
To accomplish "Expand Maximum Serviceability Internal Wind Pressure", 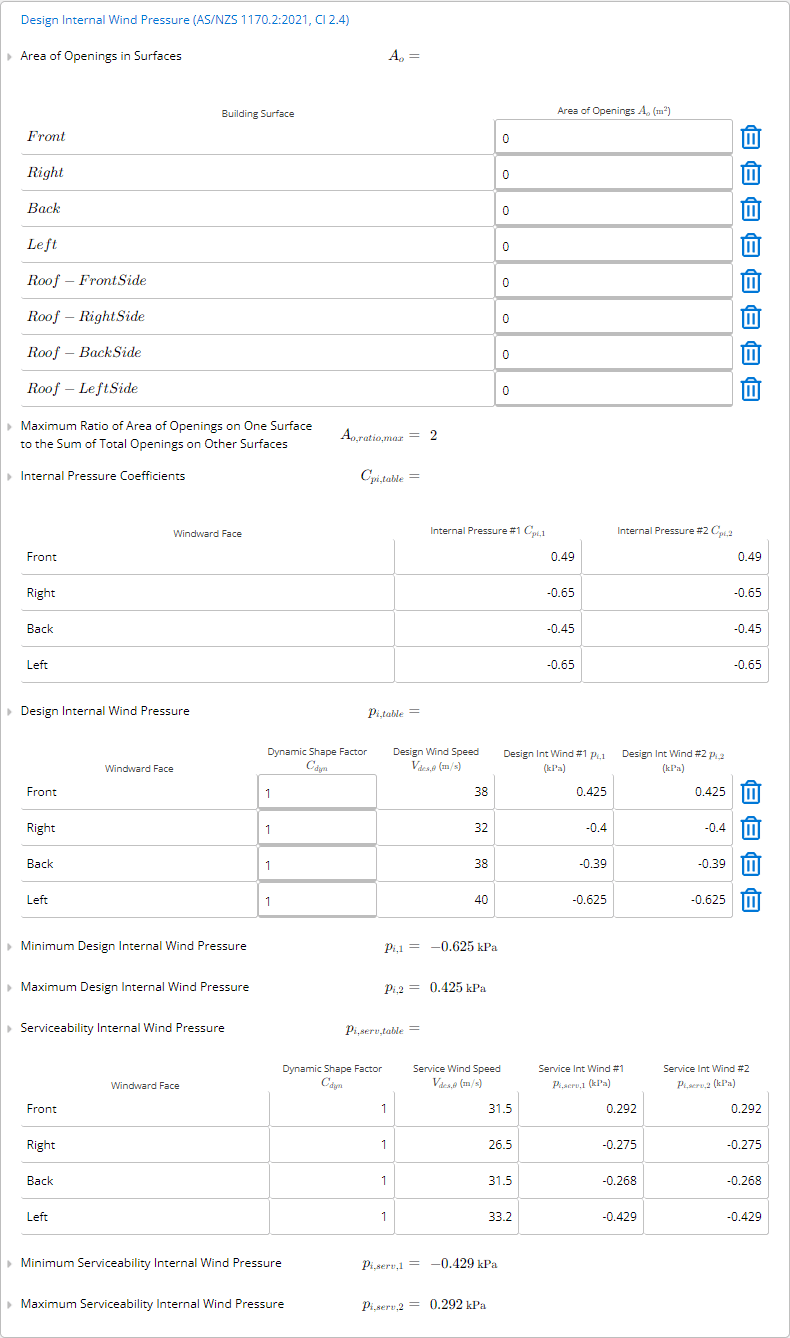I will pos(10,1304).
